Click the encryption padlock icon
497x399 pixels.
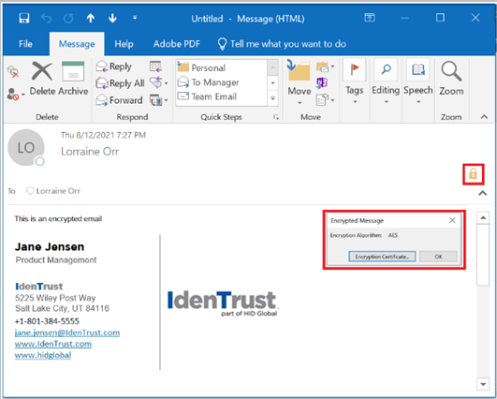[473, 174]
